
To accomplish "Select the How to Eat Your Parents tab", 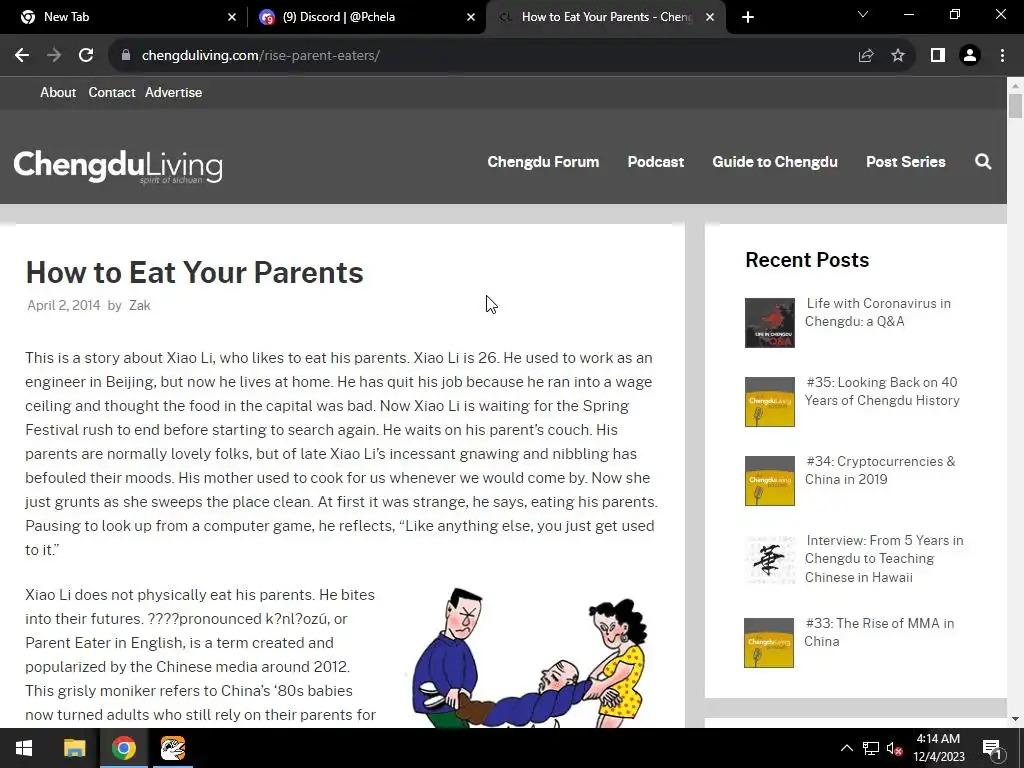I will tap(605, 17).
